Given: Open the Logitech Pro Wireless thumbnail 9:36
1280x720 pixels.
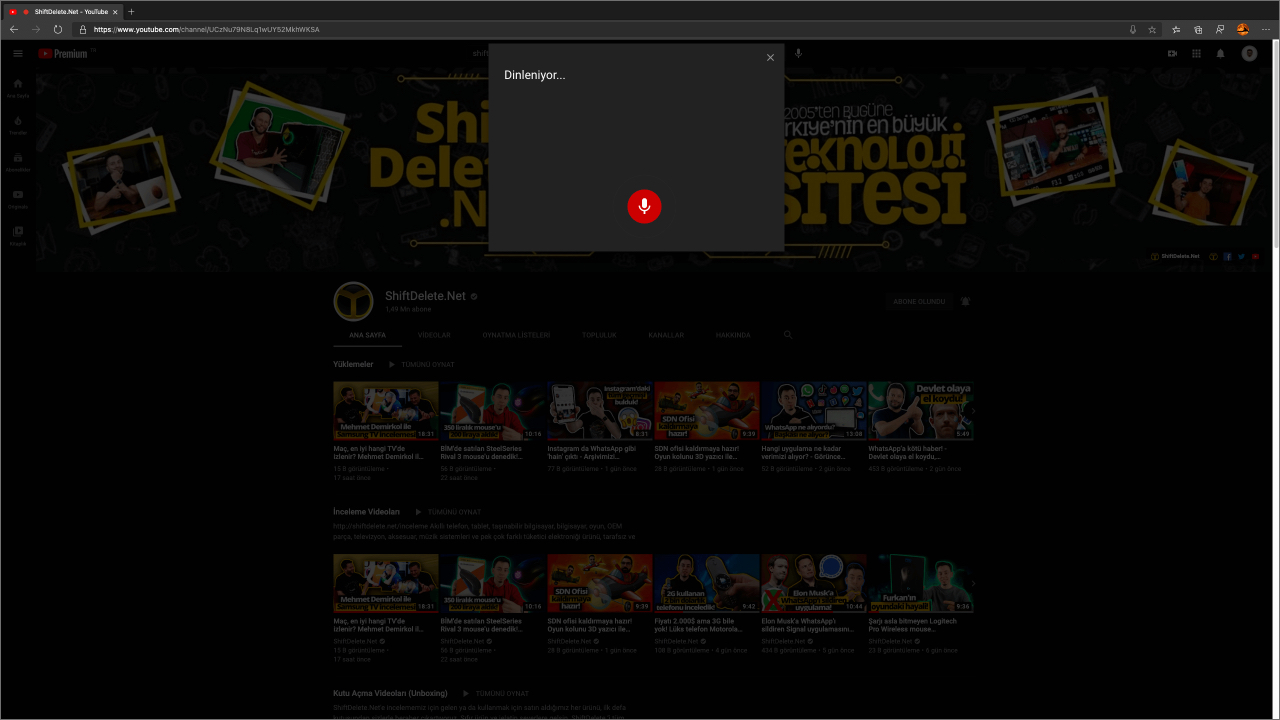Looking at the screenshot, I should click(920, 583).
